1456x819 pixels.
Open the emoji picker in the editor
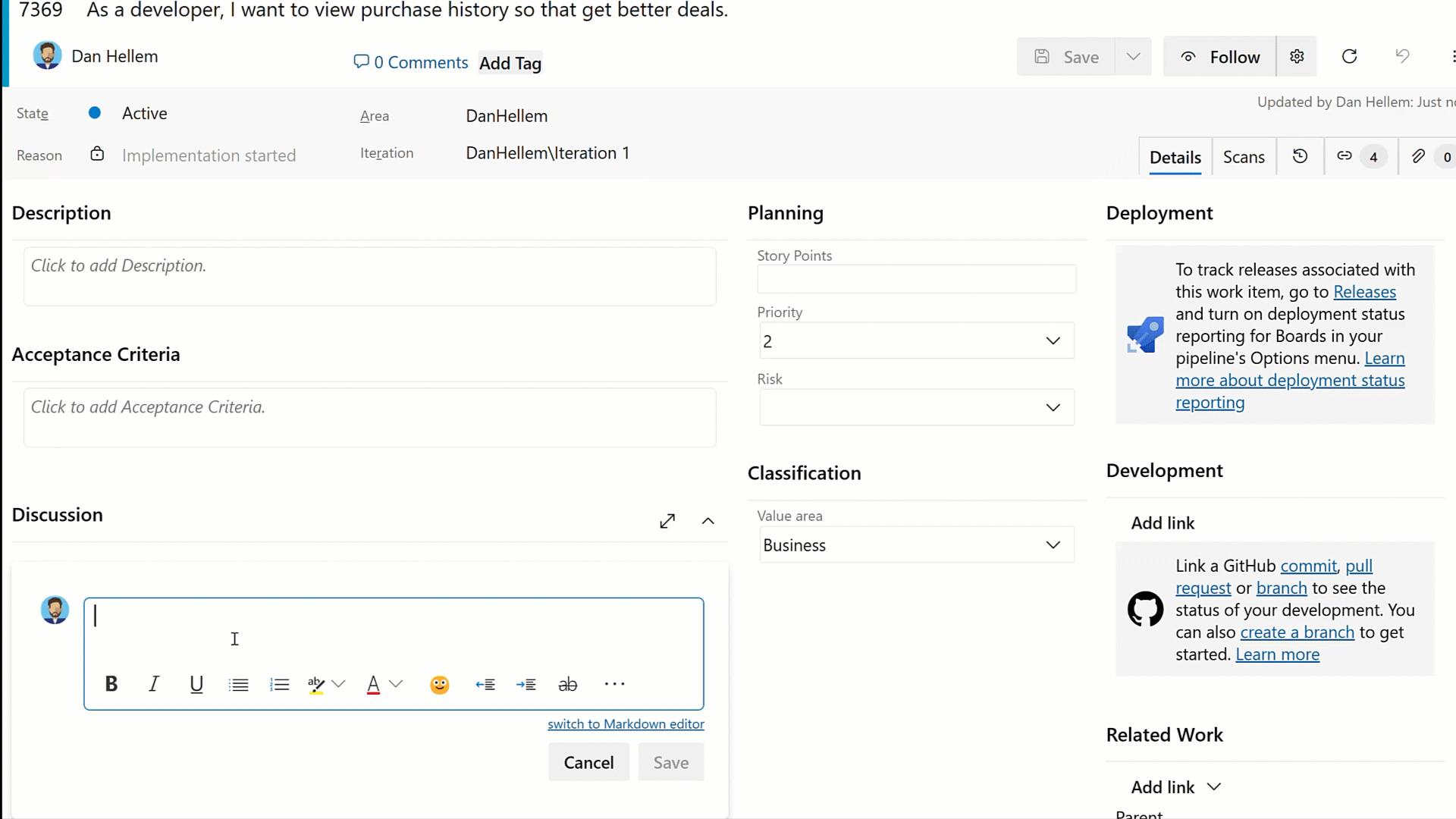(439, 683)
